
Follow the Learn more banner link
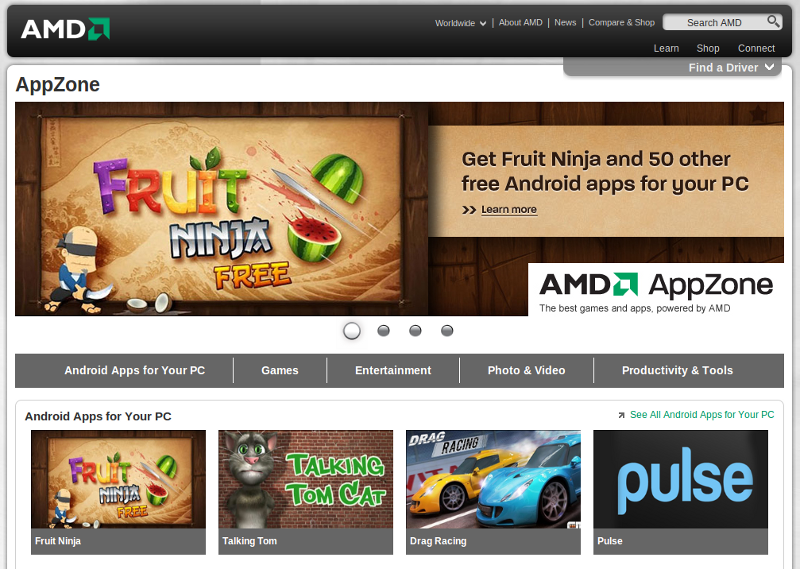tap(509, 210)
